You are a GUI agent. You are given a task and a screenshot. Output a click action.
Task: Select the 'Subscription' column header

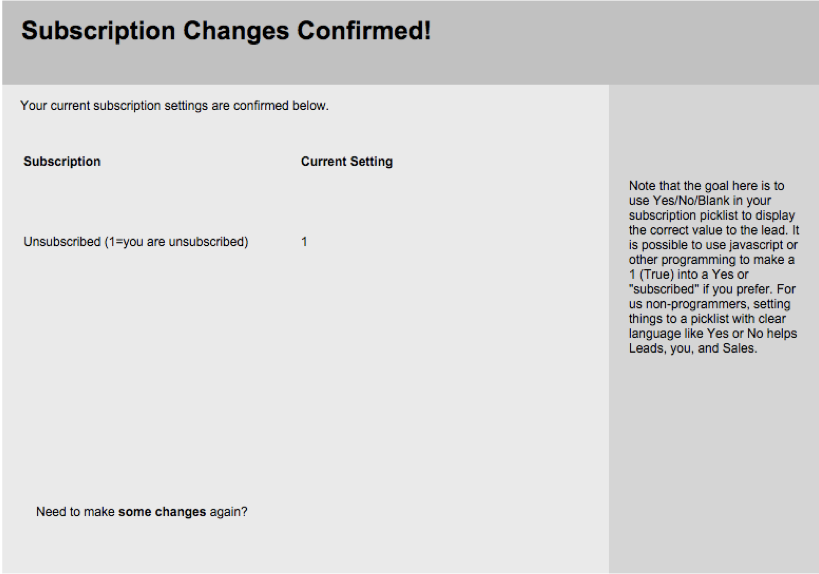[x=62, y=161]
